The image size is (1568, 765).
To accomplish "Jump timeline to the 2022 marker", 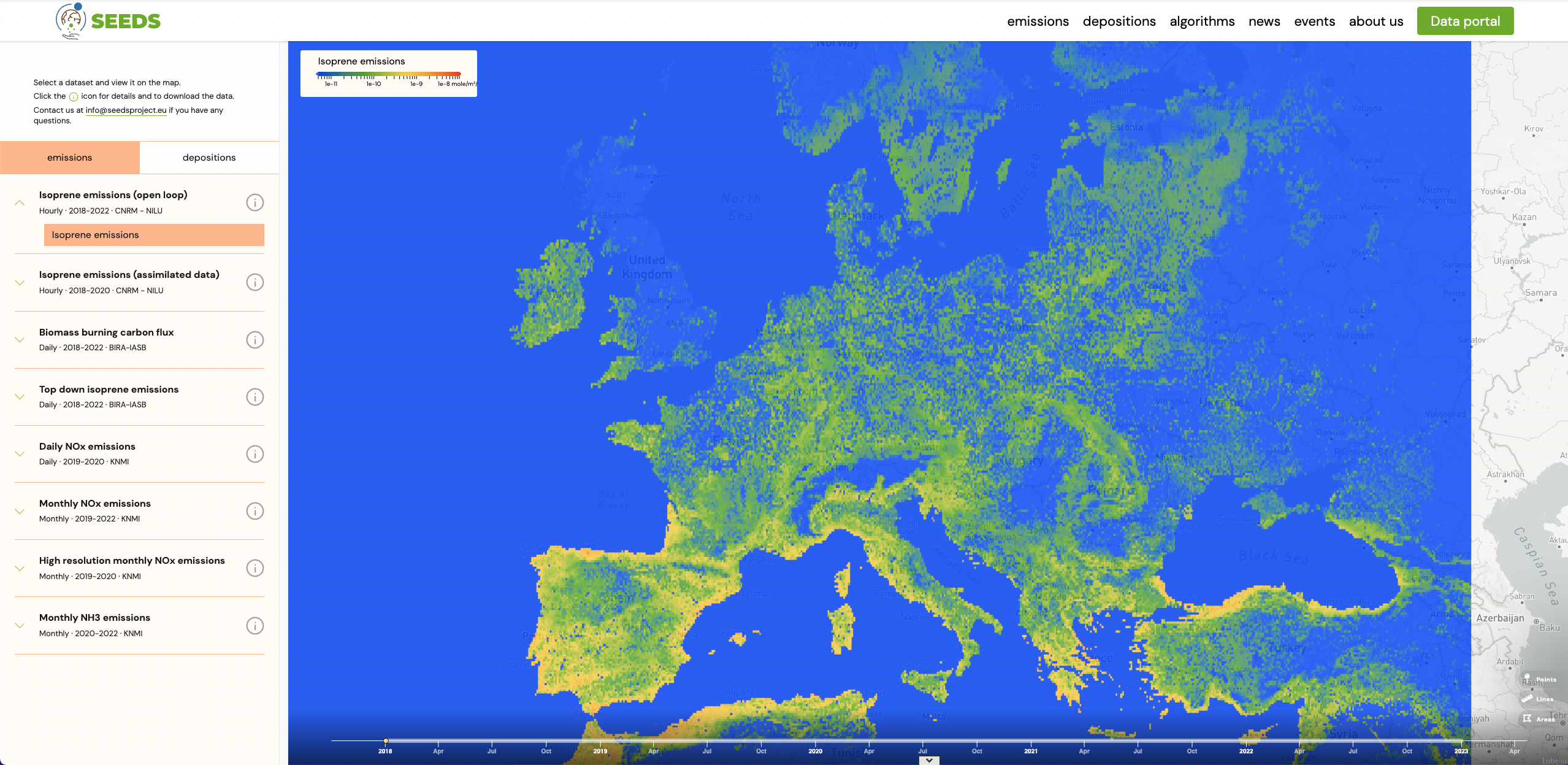I will 1246,751.
